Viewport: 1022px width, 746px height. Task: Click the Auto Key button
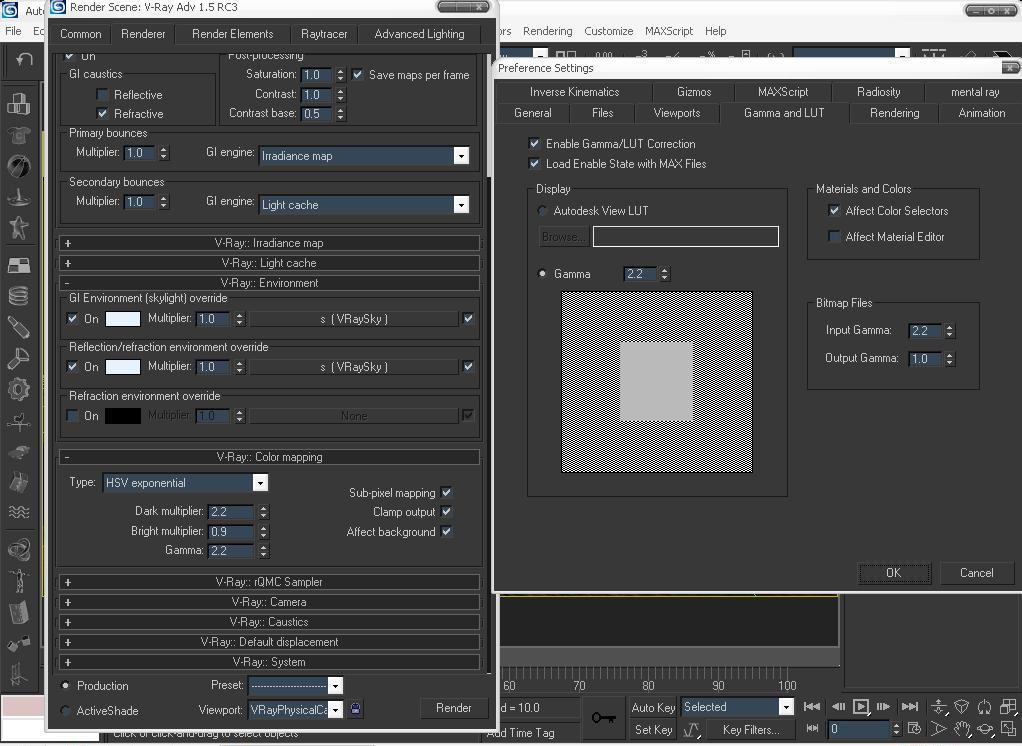coord(652,708)
